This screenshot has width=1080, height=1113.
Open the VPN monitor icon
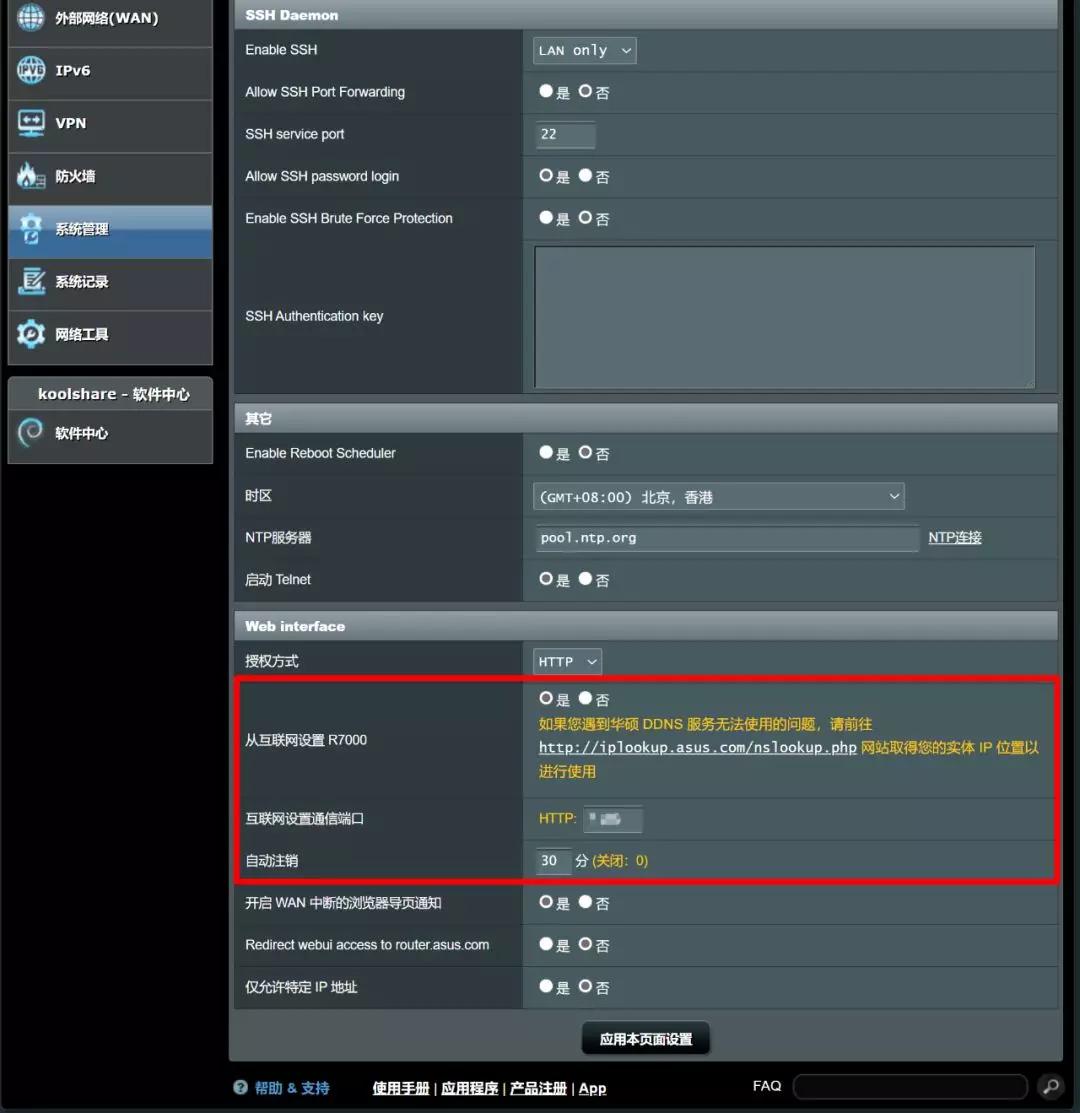tap(30, 124)
